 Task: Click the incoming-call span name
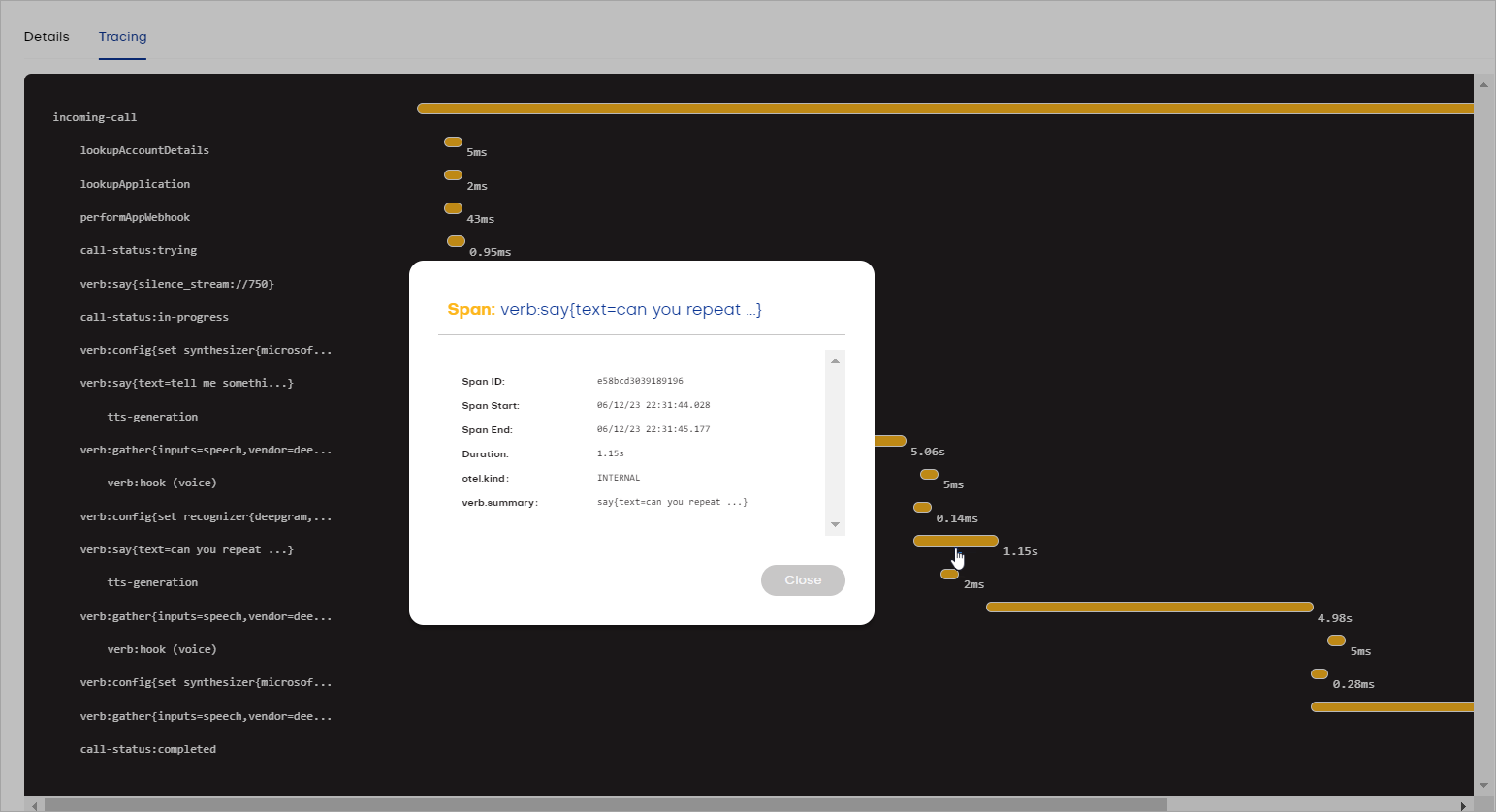point(95,117)
